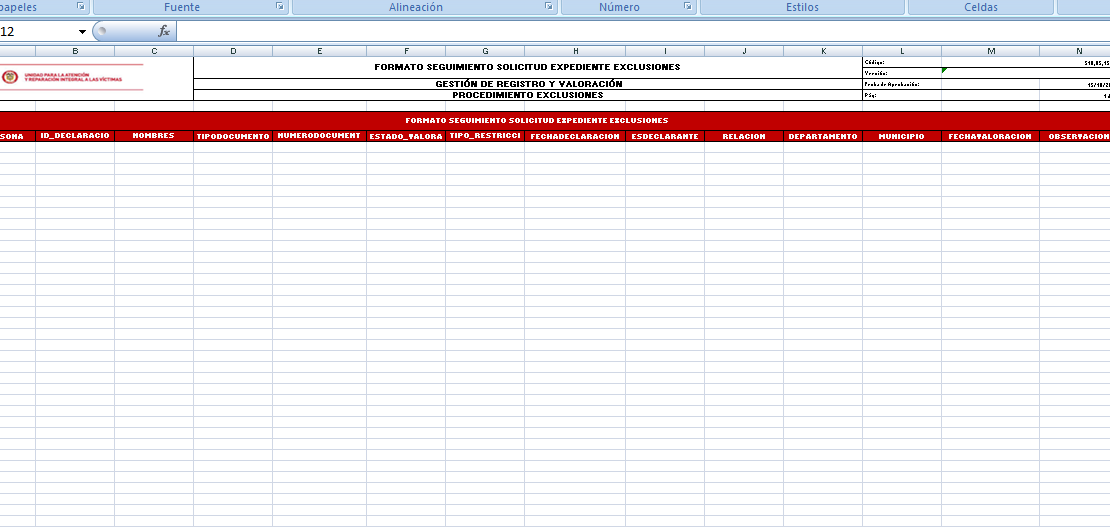This screenshot has height=527, width=1110.
Task: Select the NOMBRES header cell
Action: pos(154,136)
